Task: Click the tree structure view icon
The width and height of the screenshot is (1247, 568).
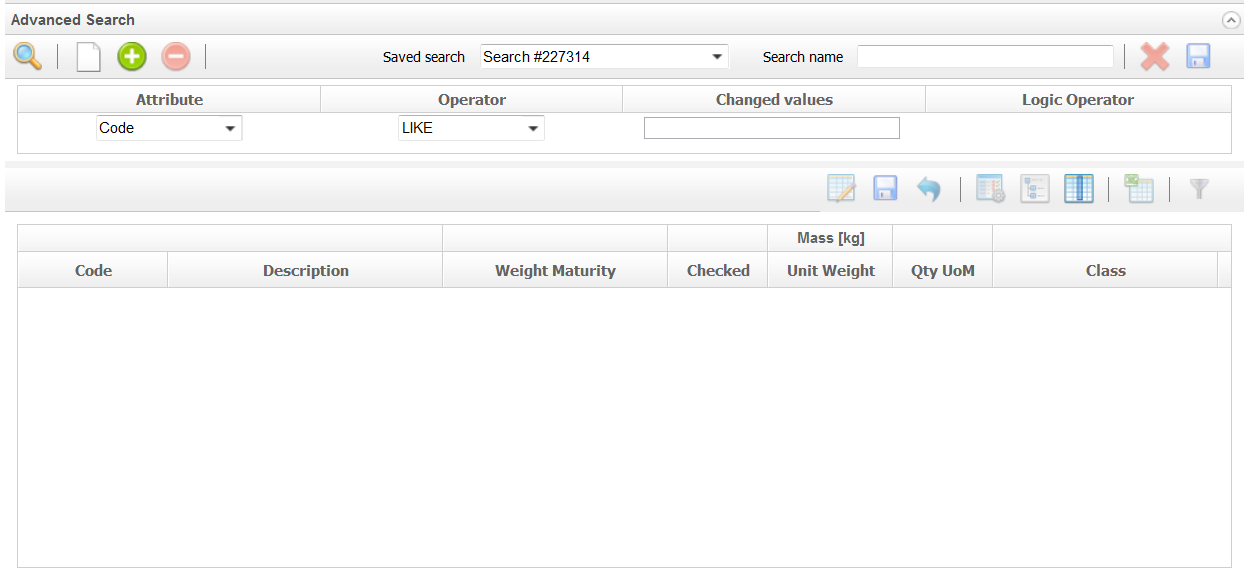Action: [1035, 189]
